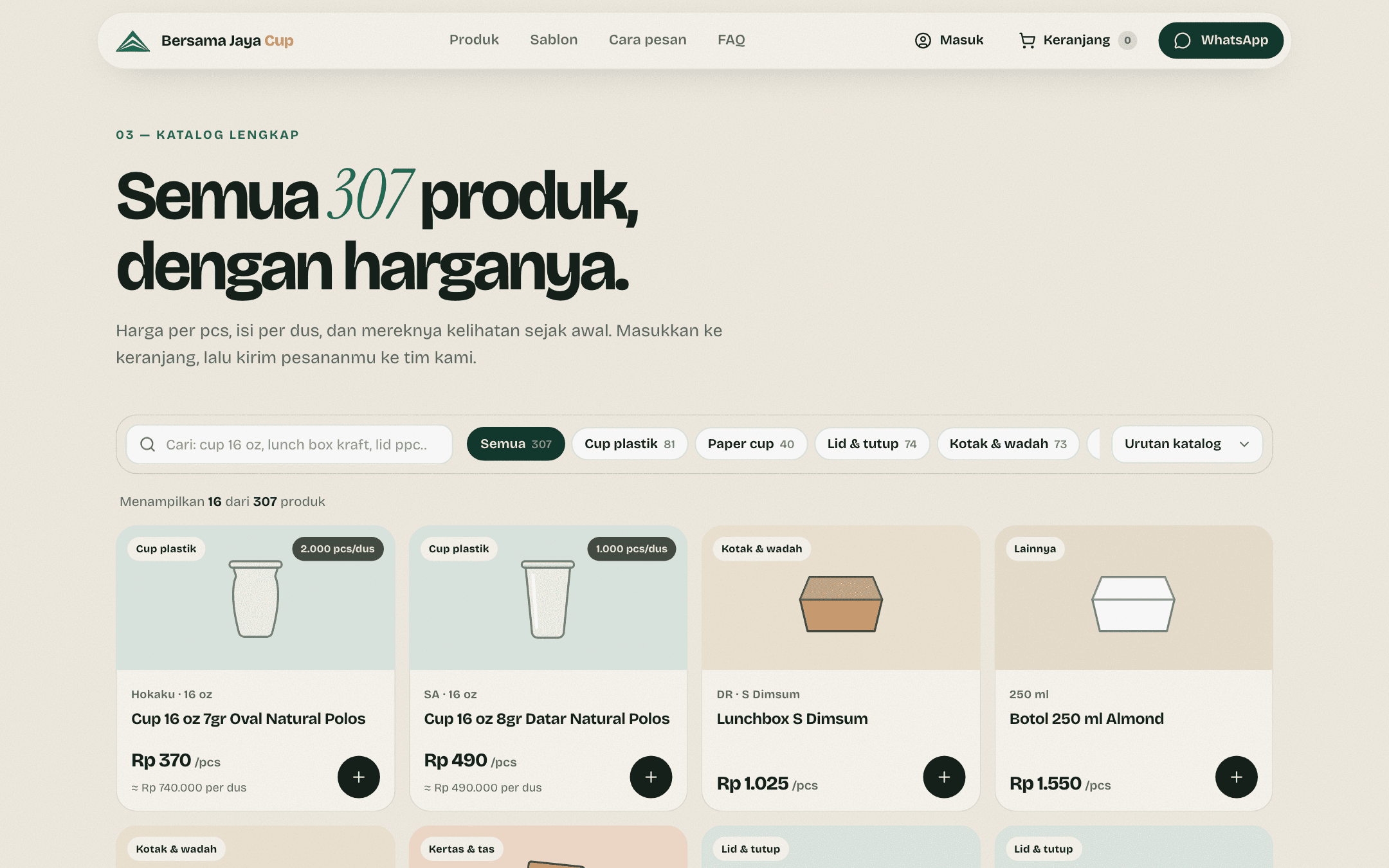
Task: Filter by Paper cup 40
Action: (x=751, y=444)
